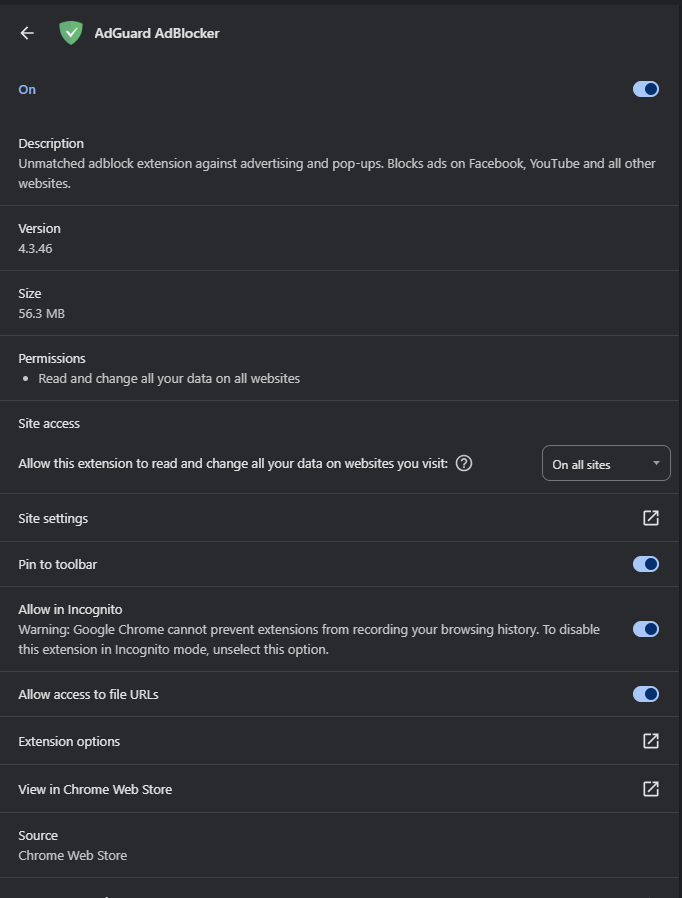Open the Chrome Web Store external-link icon

pyautogui.click(x=650, y=789)
